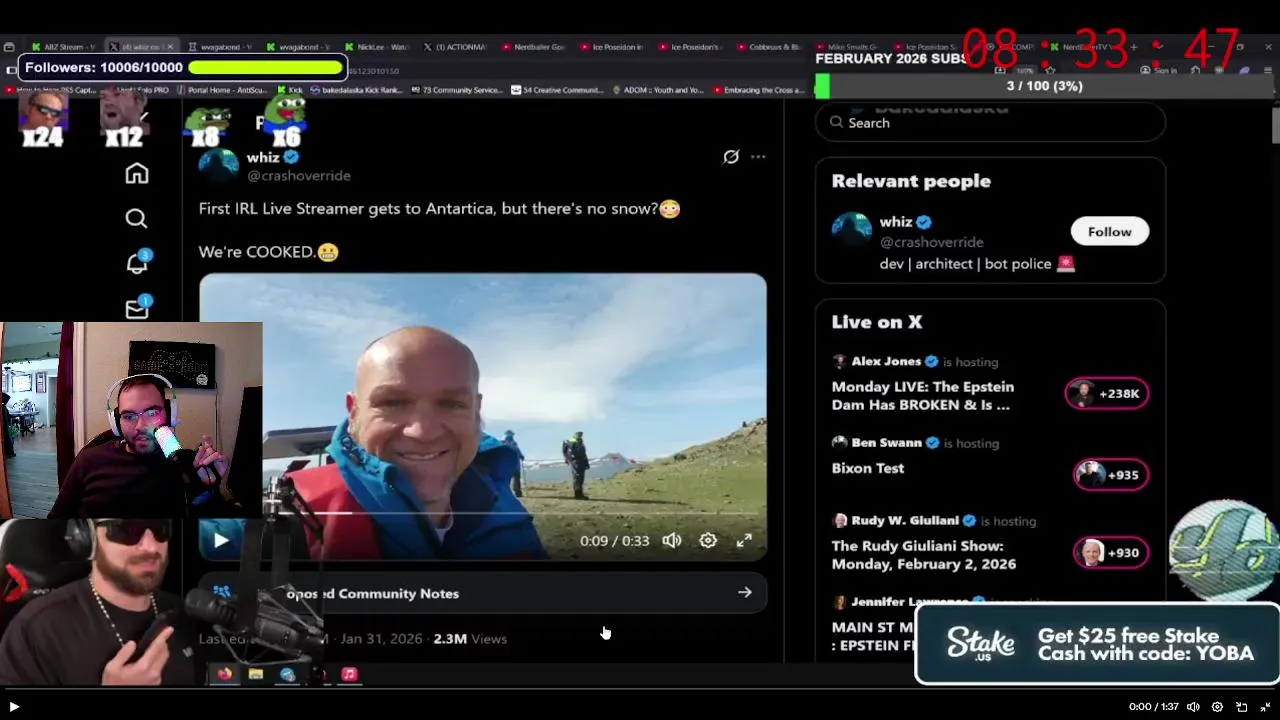Click the arrow on Community Notes row

point(745,592)
